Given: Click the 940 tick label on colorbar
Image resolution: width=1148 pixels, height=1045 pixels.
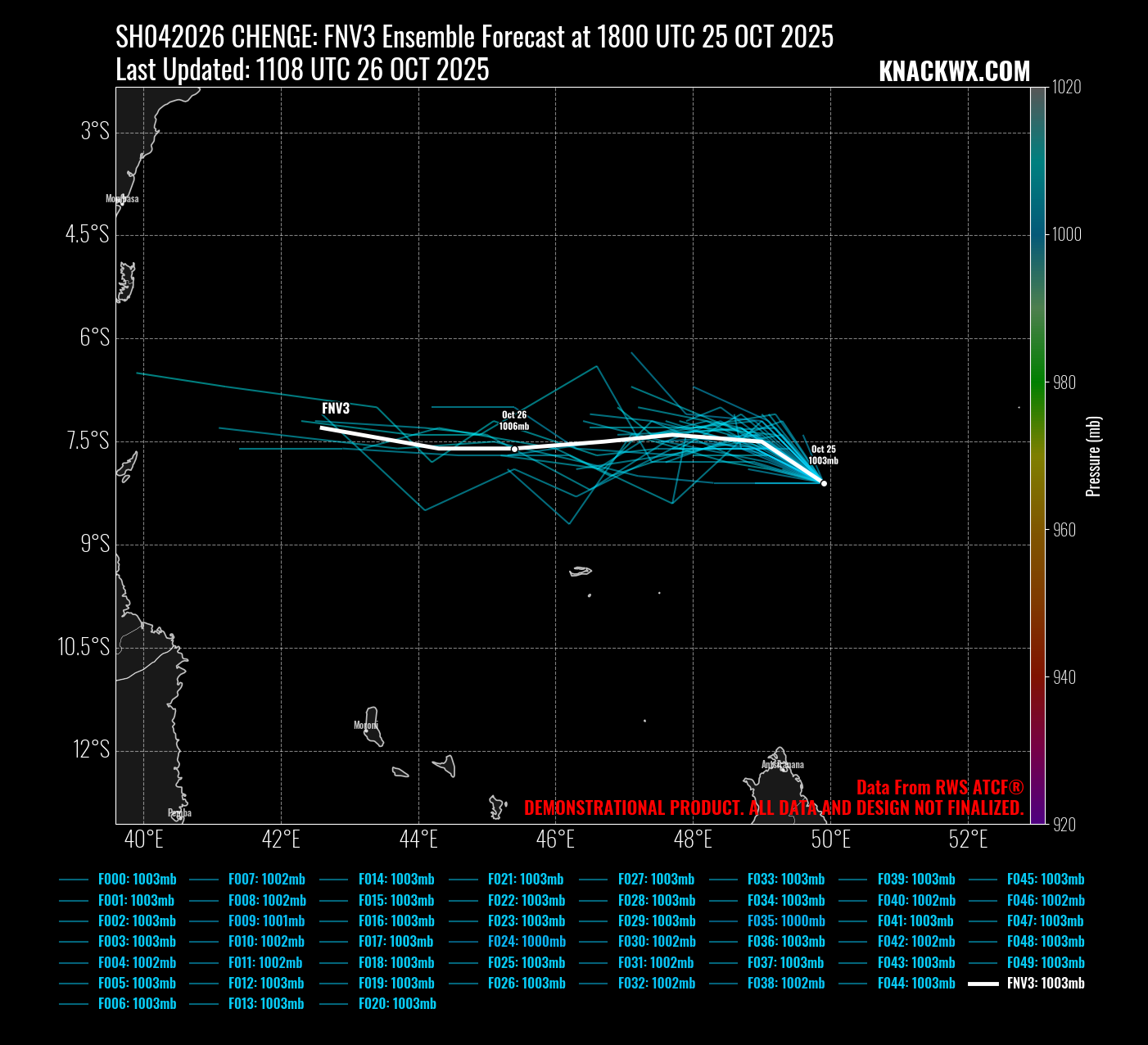Looking at the screenshot, I should coord(1066,677).
